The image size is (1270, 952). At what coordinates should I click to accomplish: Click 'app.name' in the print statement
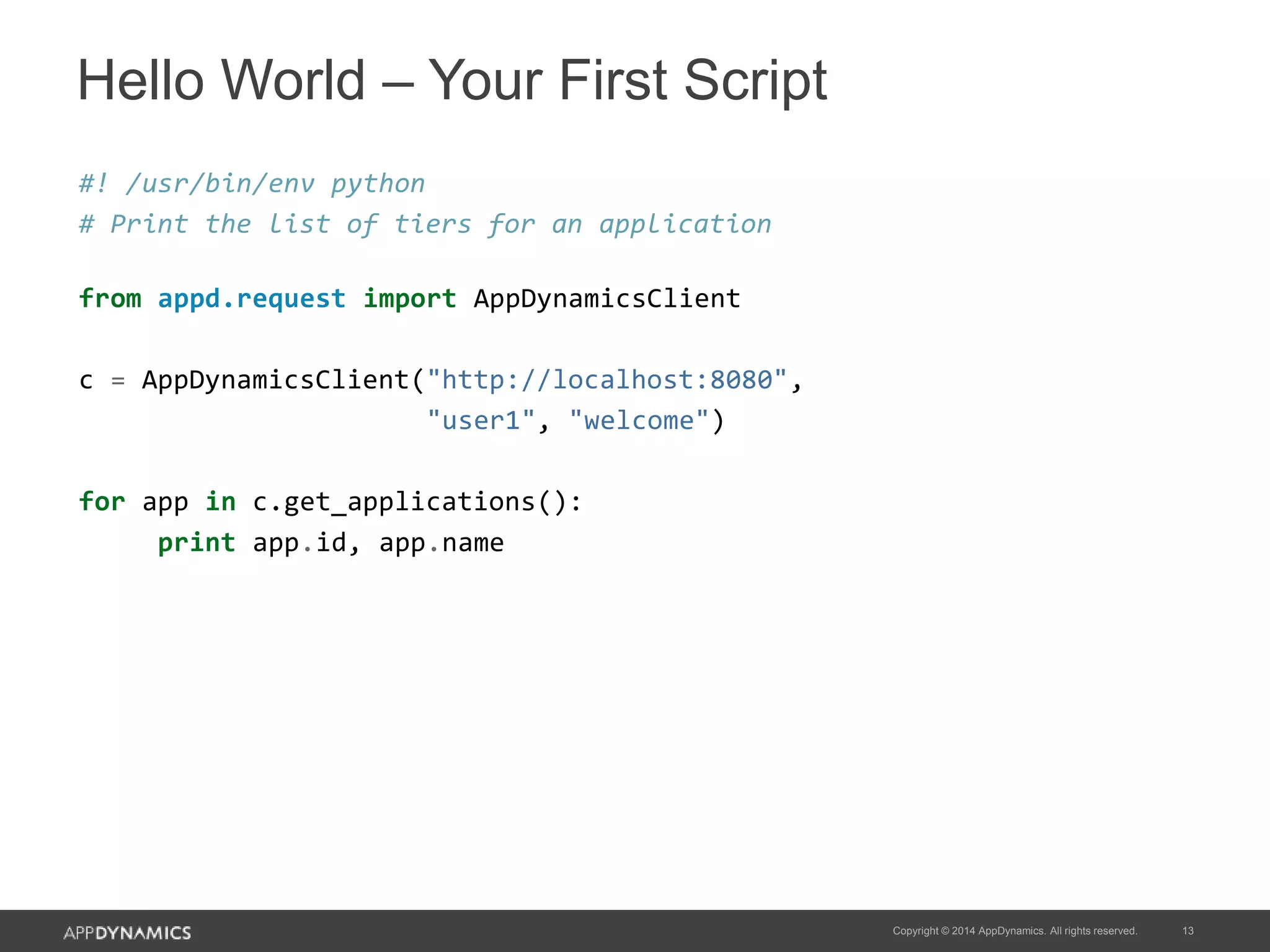442,544
